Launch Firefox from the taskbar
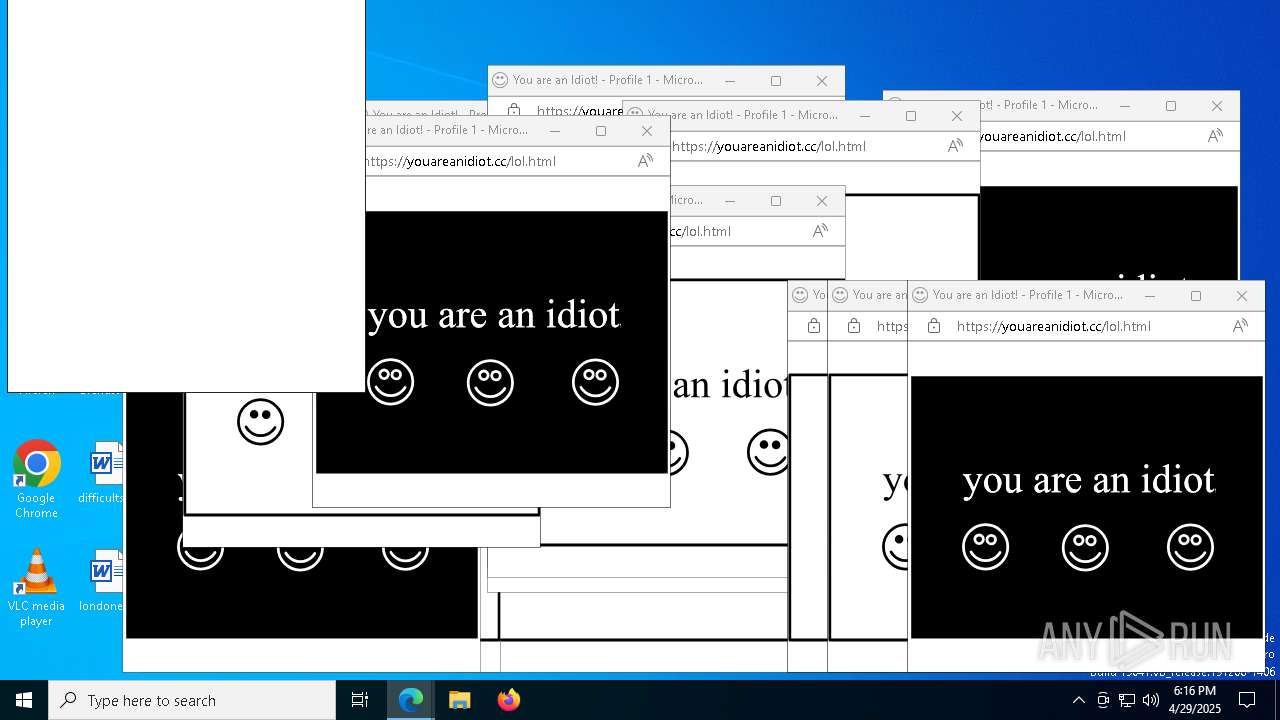Screen dimensions: 1280x720 pyautogui.click(x=509, y=700)
